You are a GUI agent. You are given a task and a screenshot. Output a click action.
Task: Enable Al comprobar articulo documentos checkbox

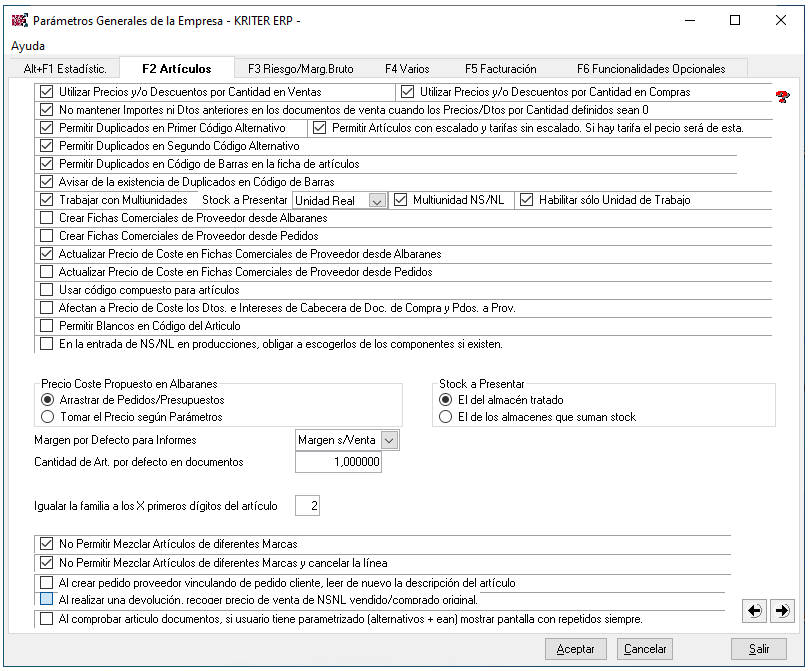[x=47, y=619]
